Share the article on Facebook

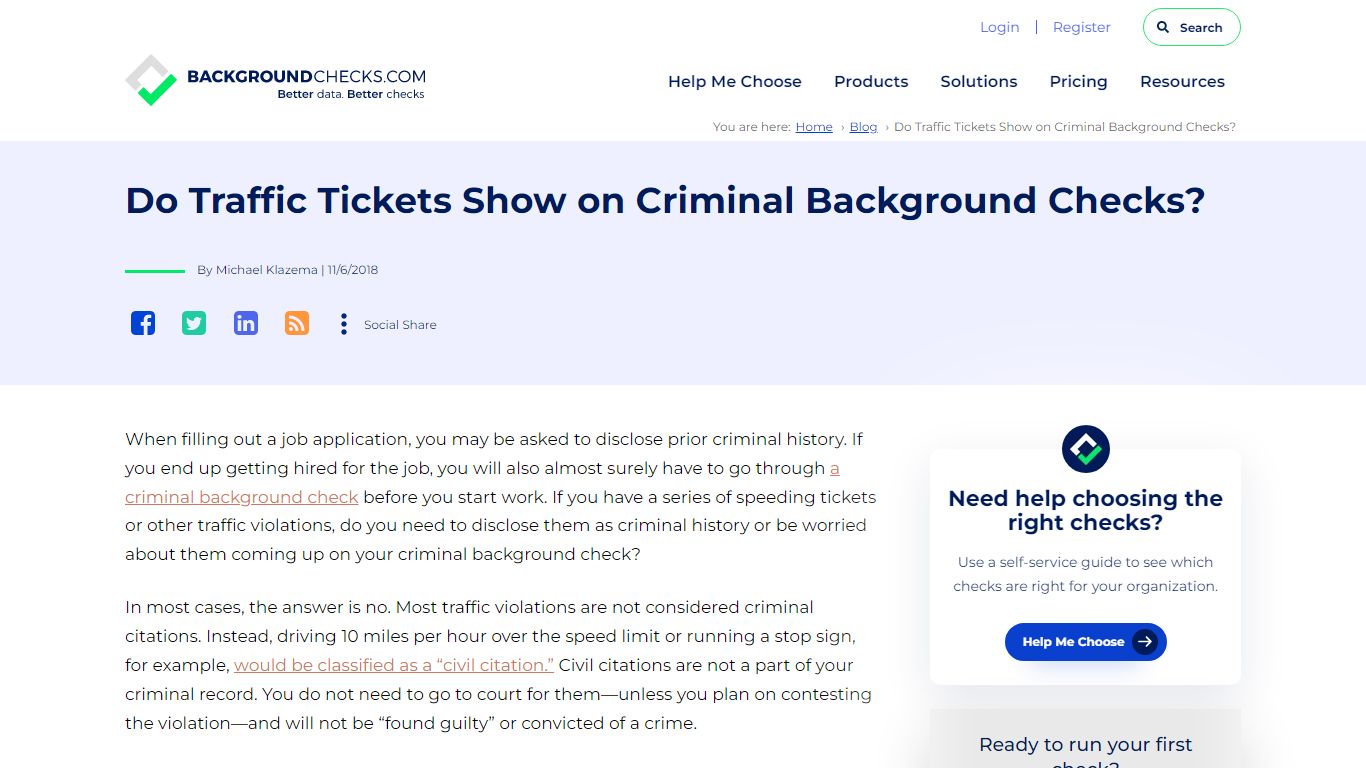tap(143, 323)
